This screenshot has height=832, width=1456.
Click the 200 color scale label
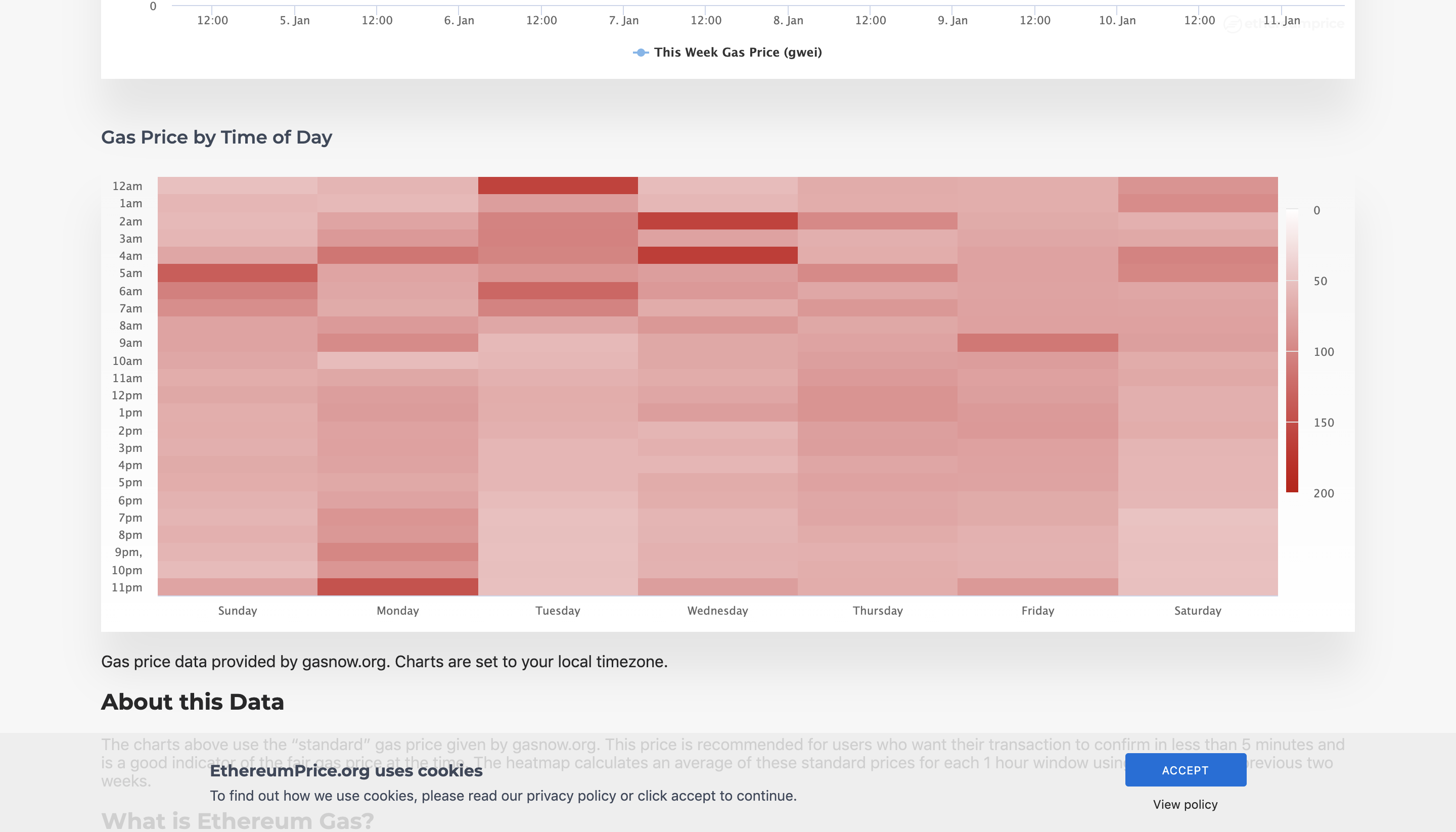(x=1323, y=493)
